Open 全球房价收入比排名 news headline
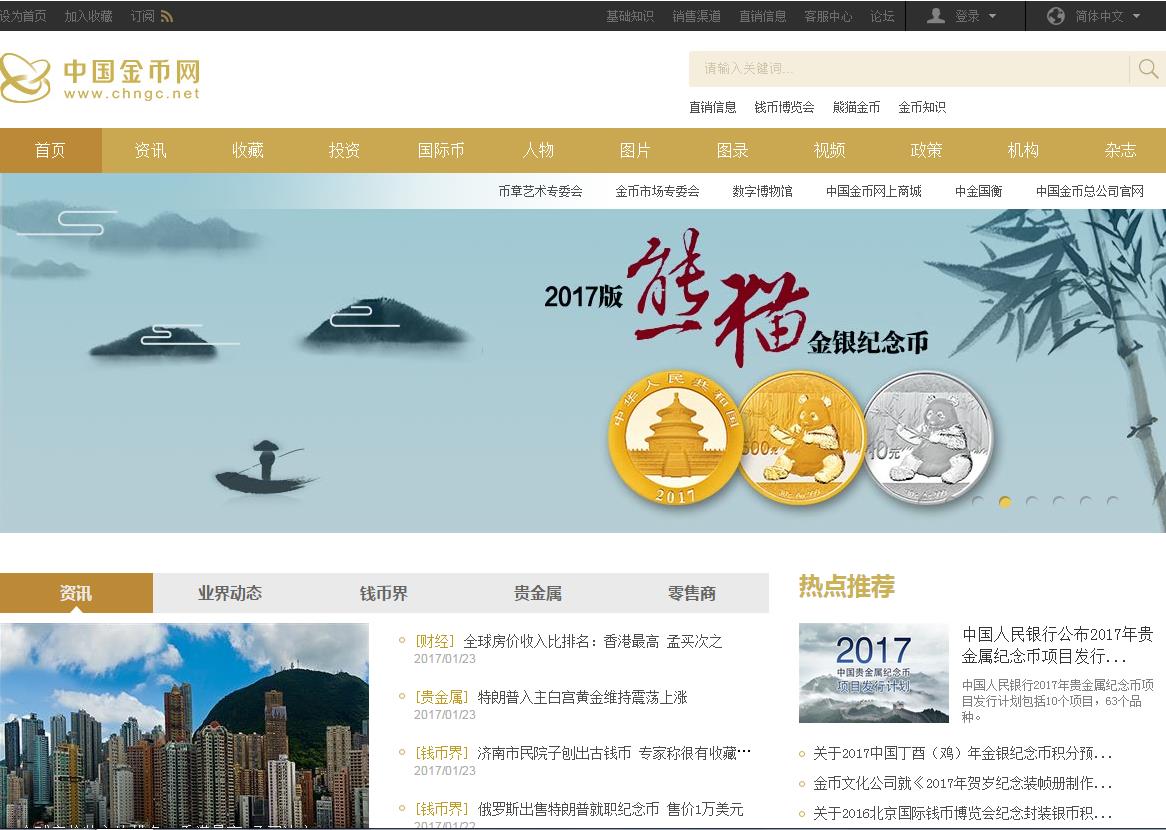The image size is (1166, 830). [x=593, y=641]
